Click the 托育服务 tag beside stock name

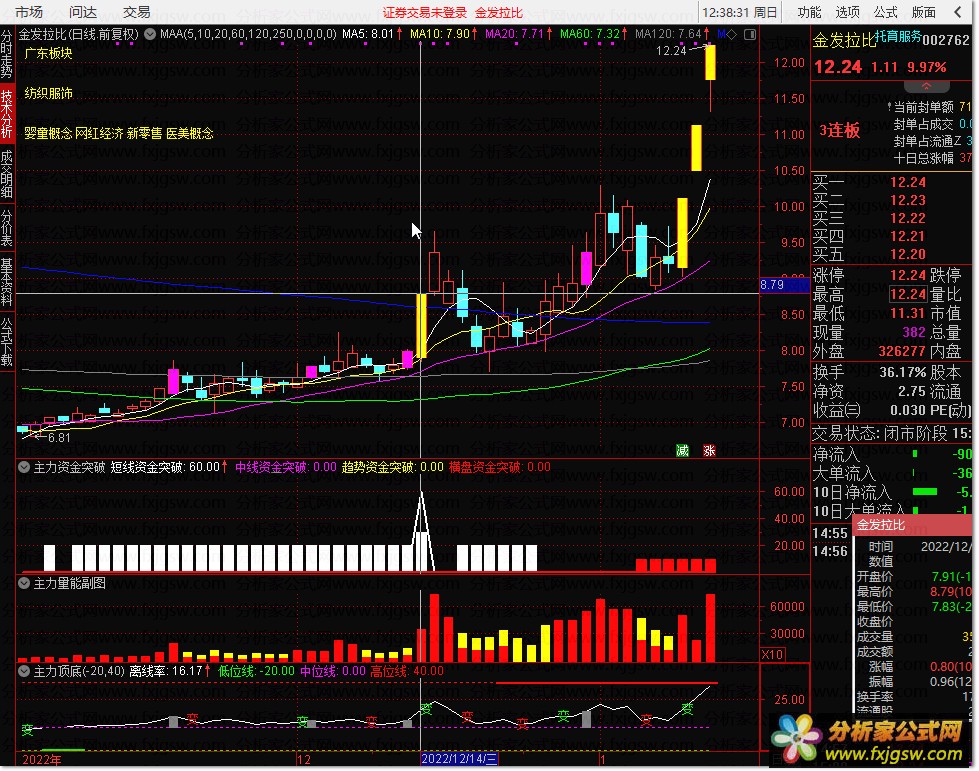tap(898, 37)
